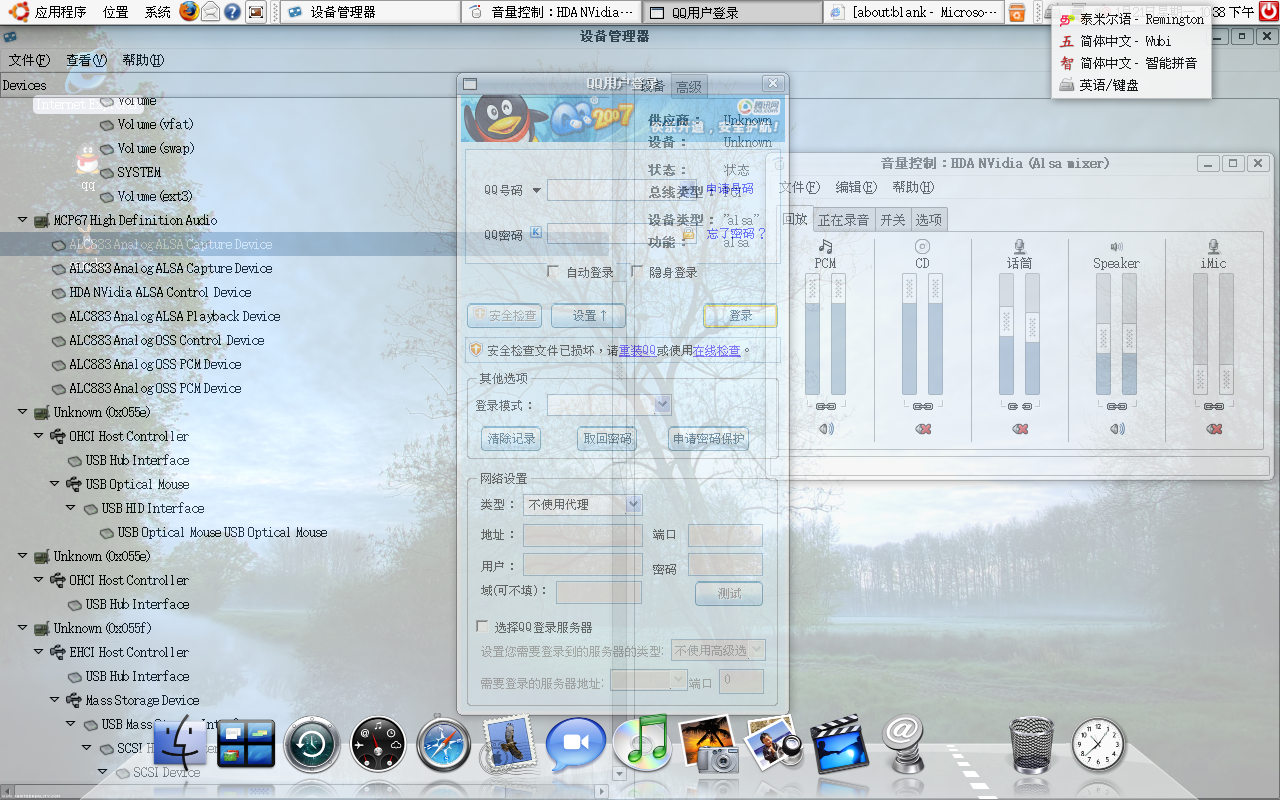The height and width of the screenshot is (800, 1280).
Task: Open Finder from the dock
Action: [180, 745]
